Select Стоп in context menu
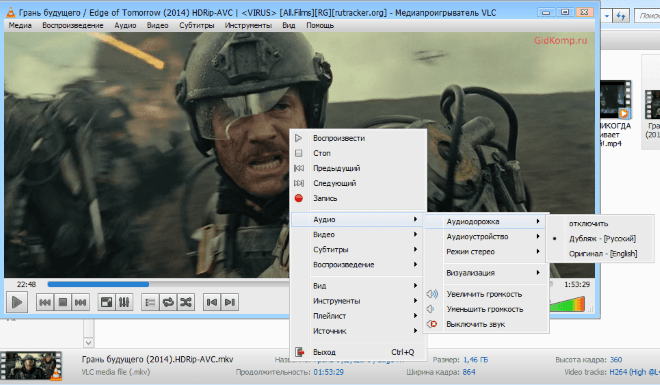Image resolution: width=660 pixels, height=385 pixels. coord(359,153)
